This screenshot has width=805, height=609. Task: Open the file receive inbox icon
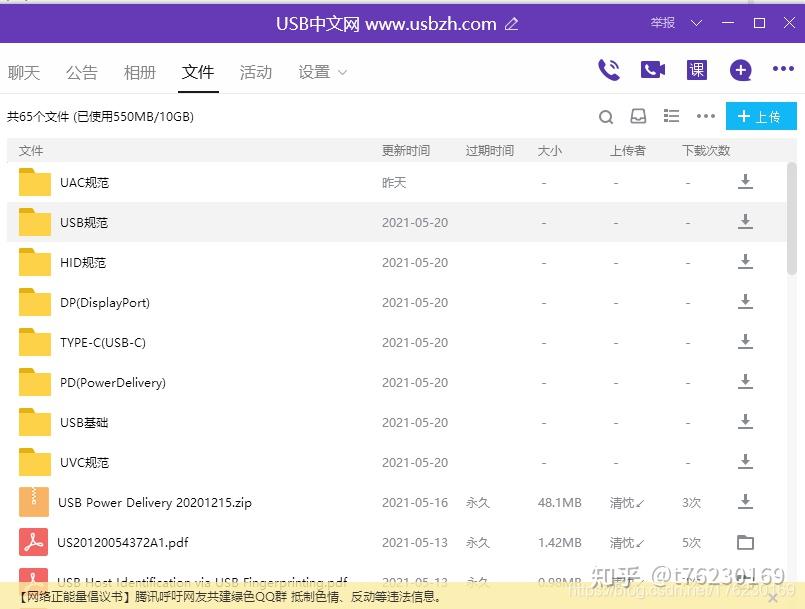tap(638, 116)
